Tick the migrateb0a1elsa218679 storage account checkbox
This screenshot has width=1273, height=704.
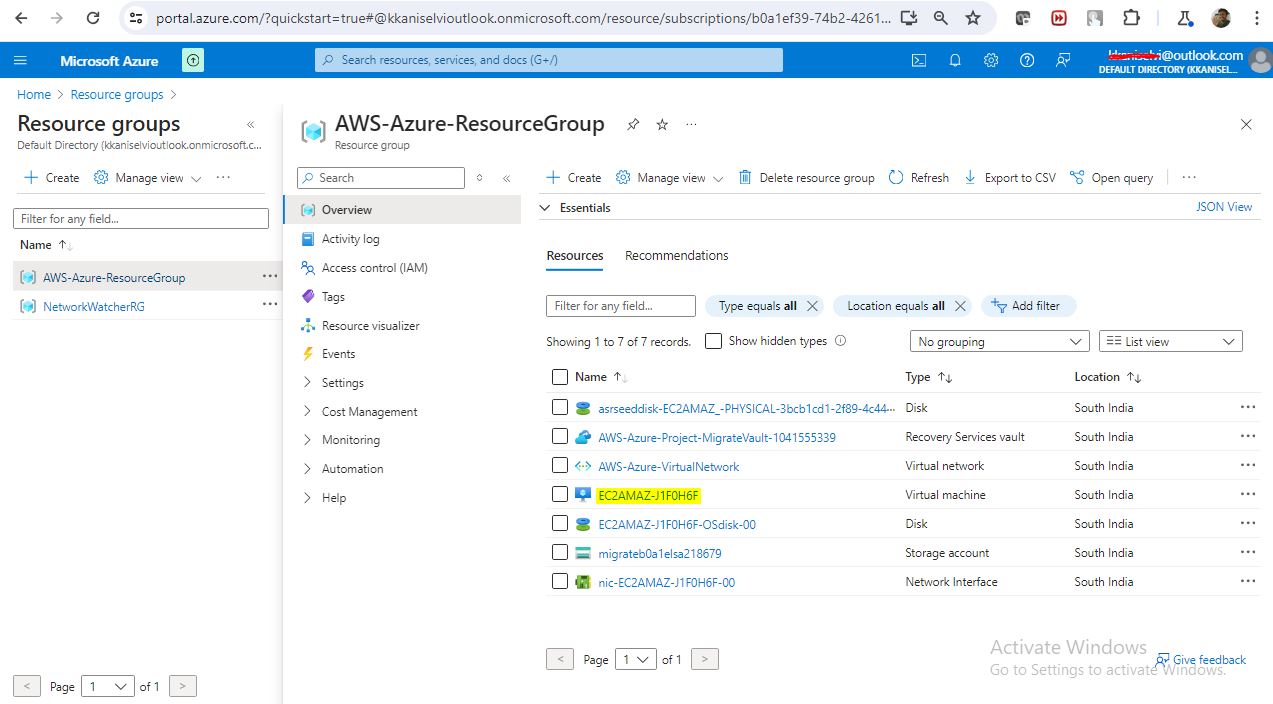(x=560, y=553)
